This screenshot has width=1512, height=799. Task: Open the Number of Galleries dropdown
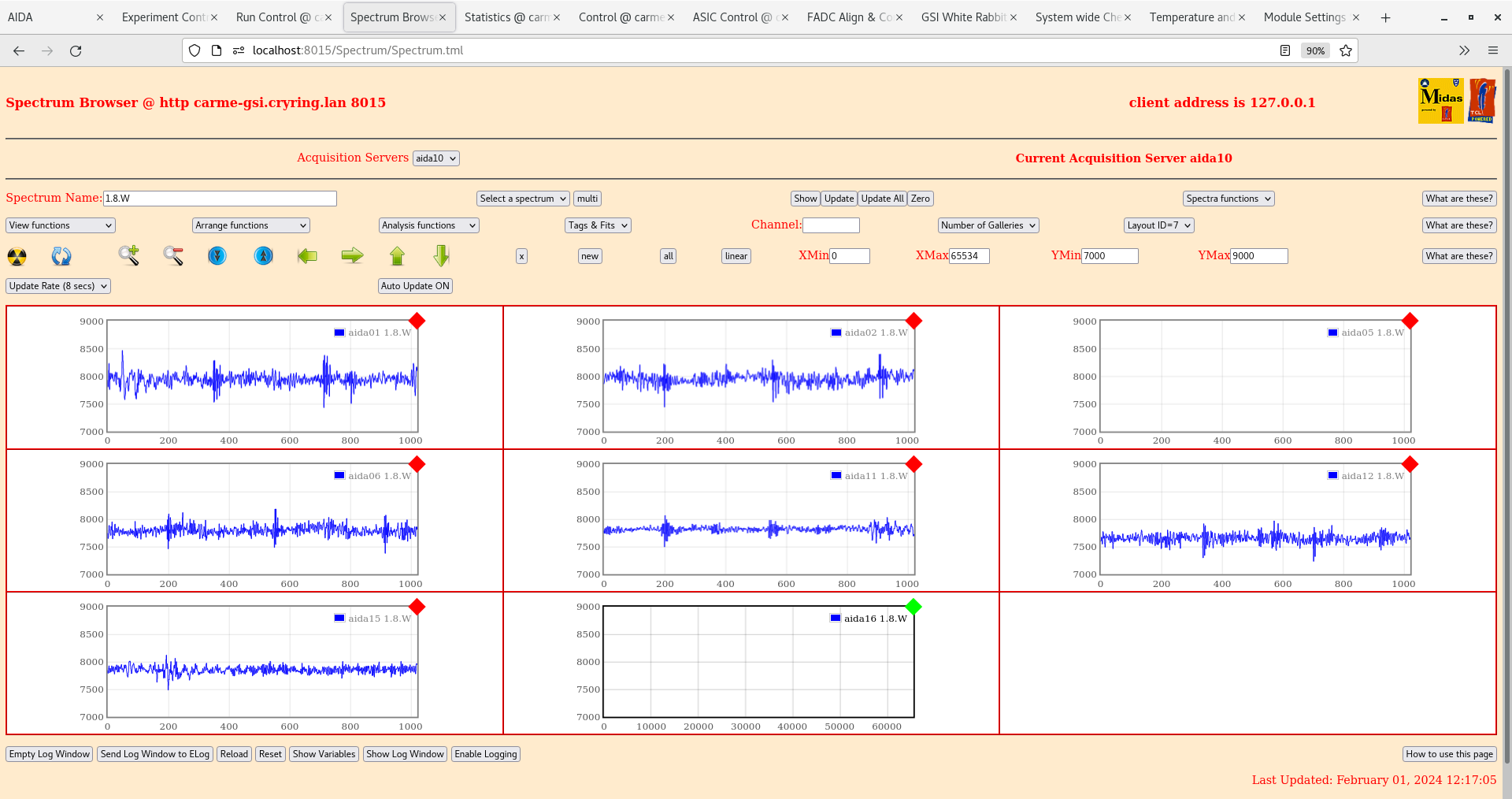tap(988, 225)
